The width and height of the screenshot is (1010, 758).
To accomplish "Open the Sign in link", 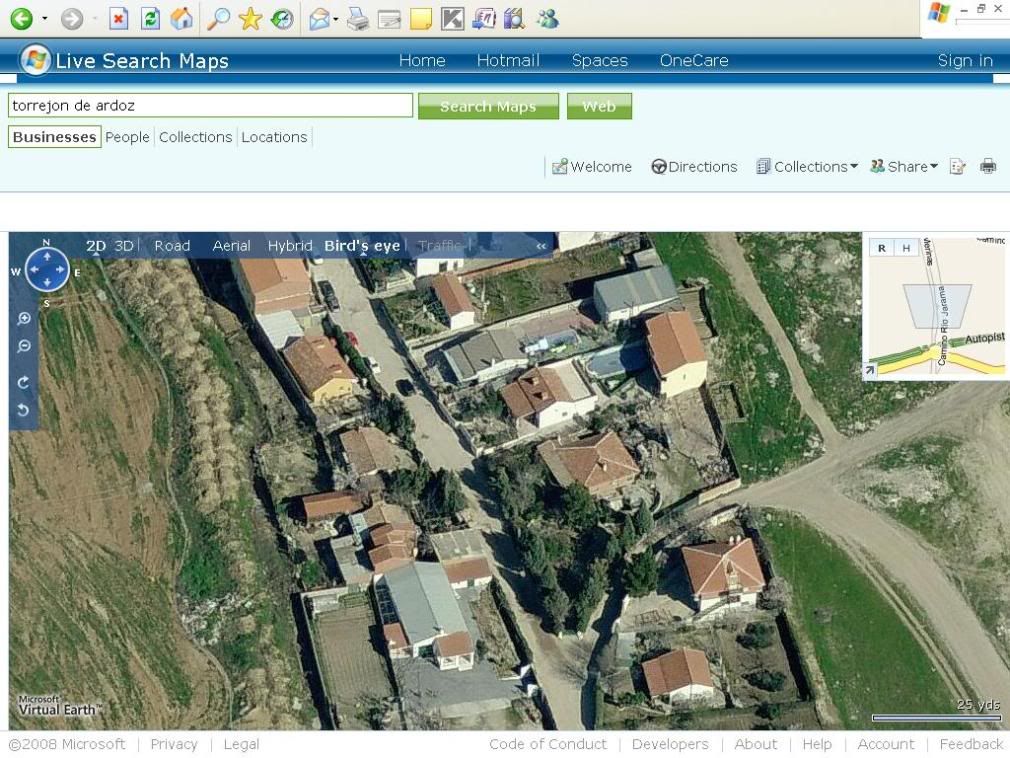I will [964, 61].
